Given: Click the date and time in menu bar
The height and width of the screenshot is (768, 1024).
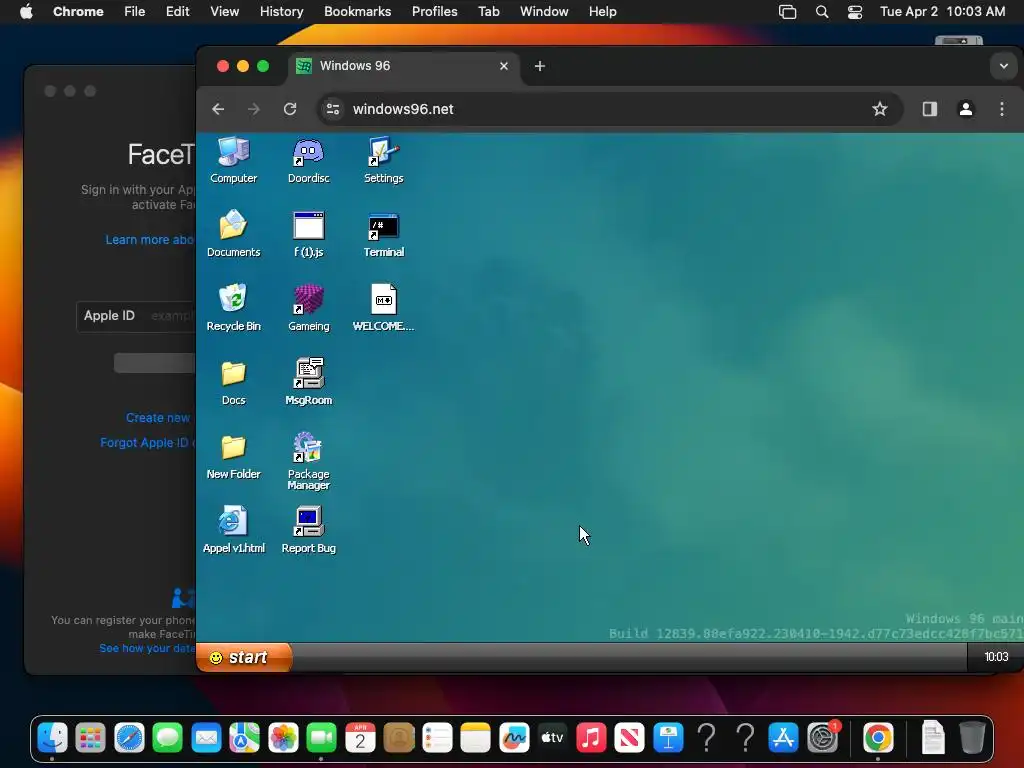Looking at the screenshot, I should [942, 12].
